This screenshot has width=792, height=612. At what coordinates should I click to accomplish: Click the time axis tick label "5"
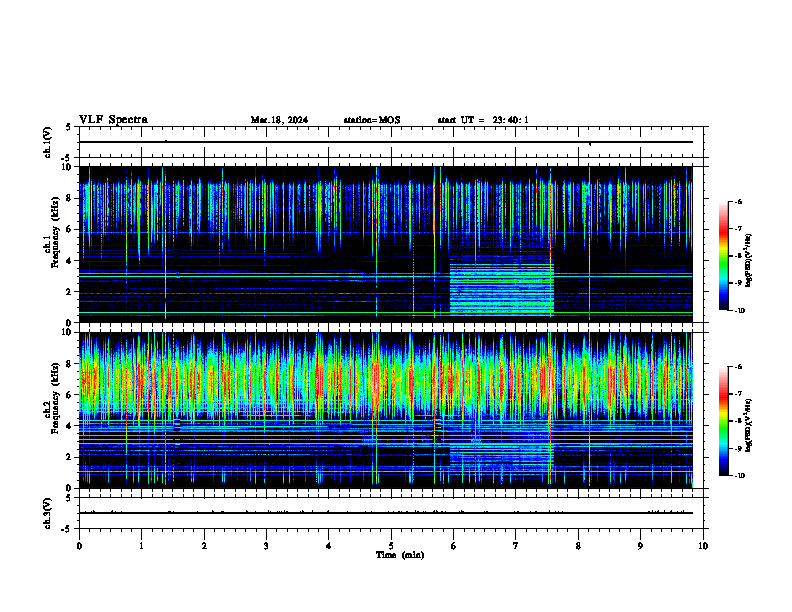[391, 545]
